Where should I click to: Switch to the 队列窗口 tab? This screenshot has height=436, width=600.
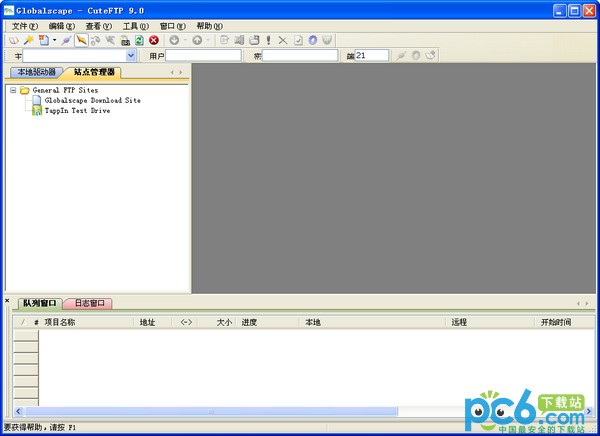click(39, 304)
